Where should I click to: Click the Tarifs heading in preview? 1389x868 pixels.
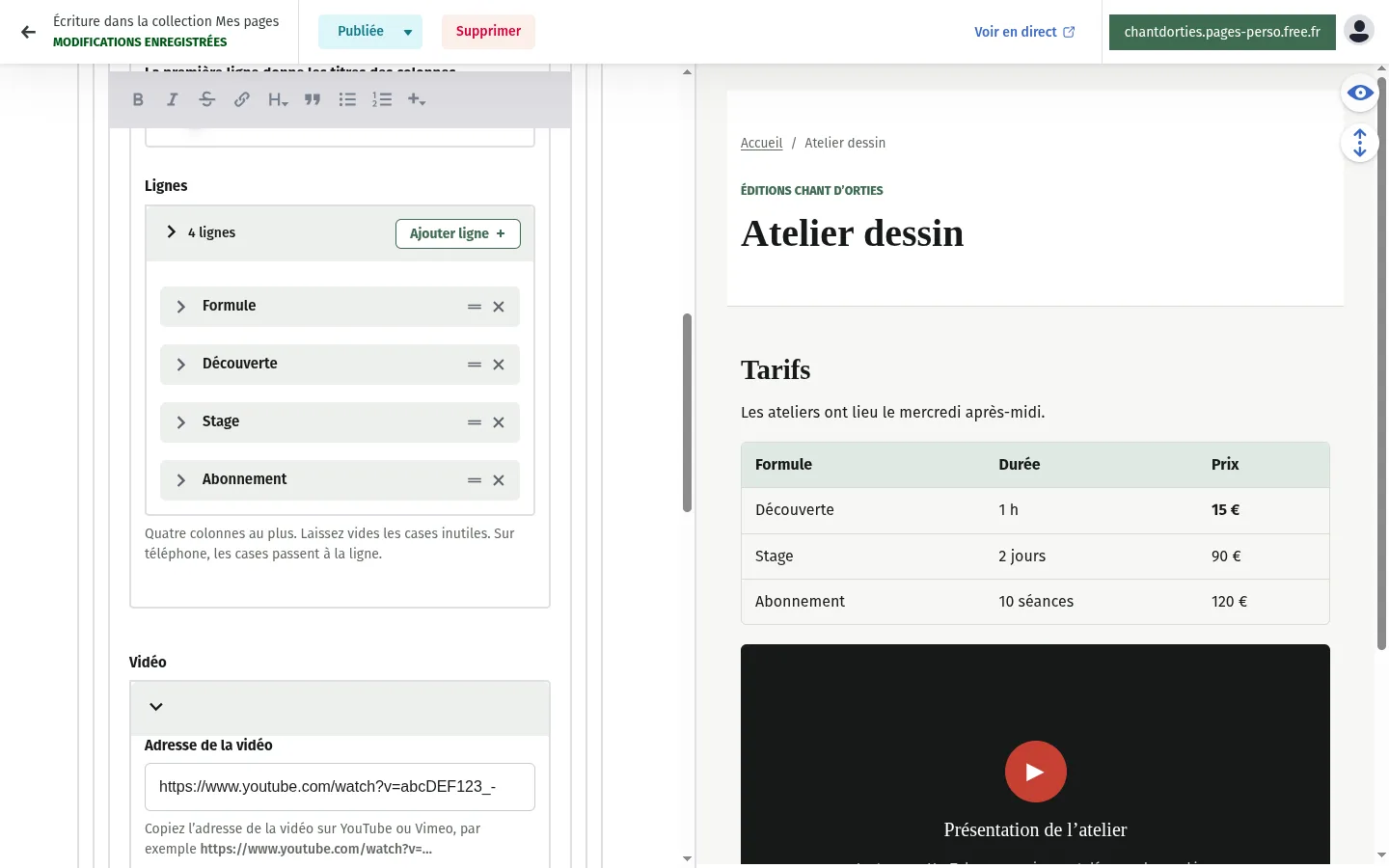[x=776, y=370]
